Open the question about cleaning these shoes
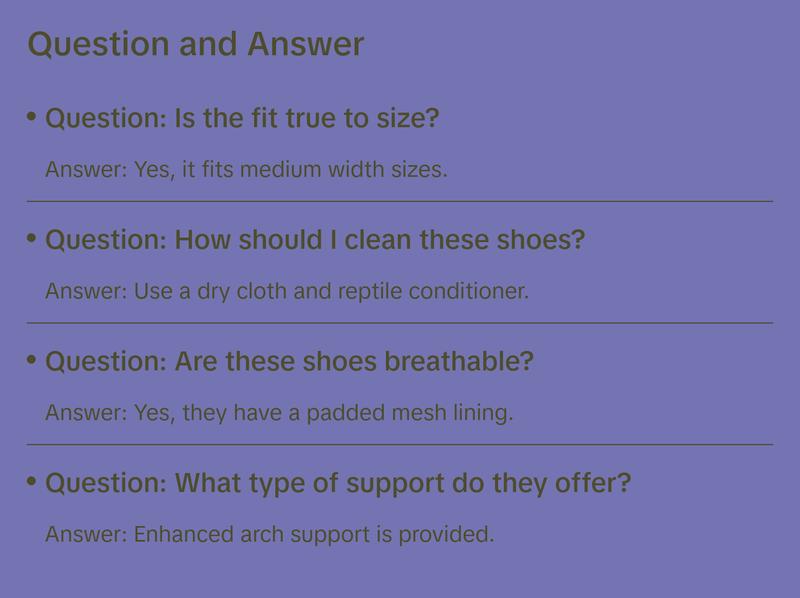800x598 pixels. coord(315,240)
